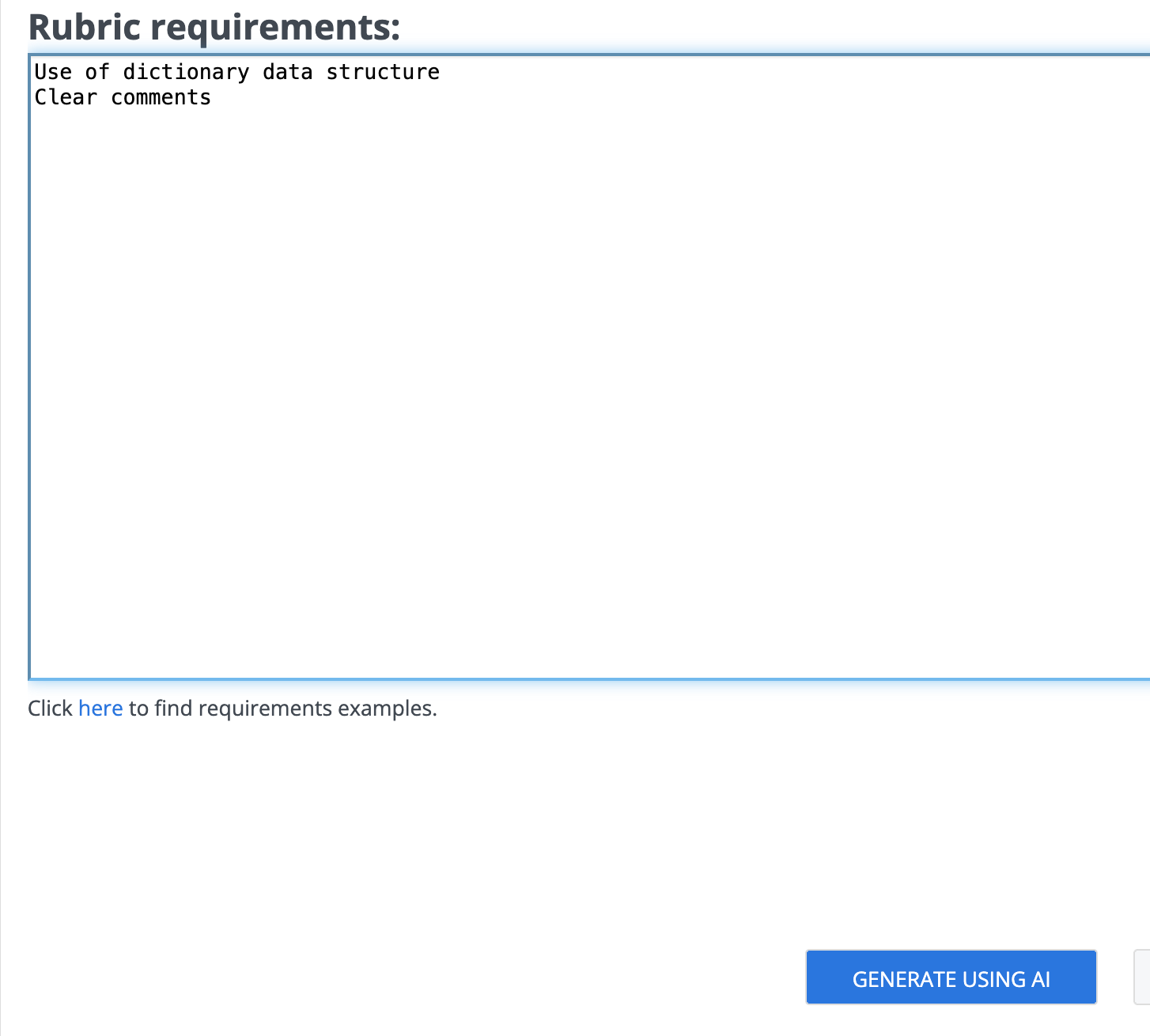The image size is (1150, 1036).
Task: Click the 'to find requirements examples.' hint text
Action: click(x=283, y=708)
